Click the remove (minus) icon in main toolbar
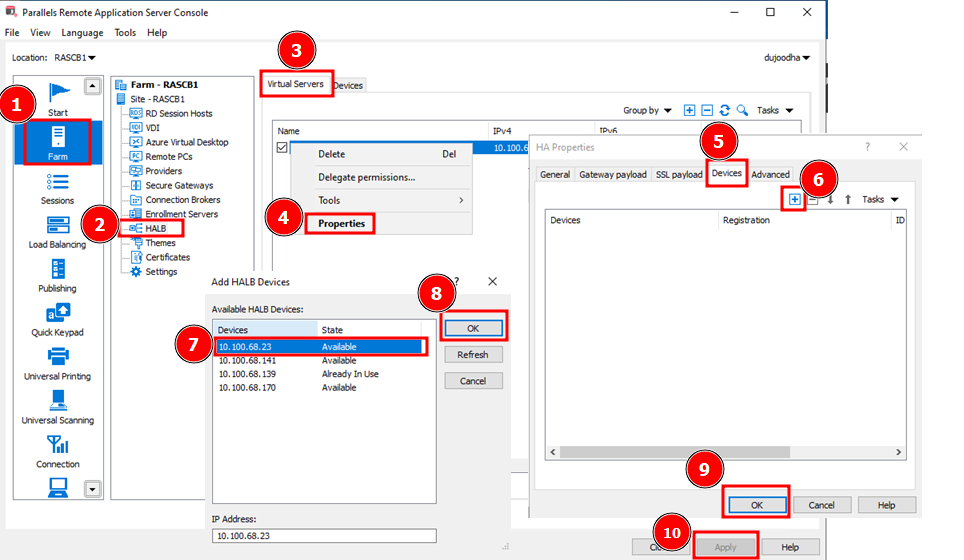 (707, 110)
